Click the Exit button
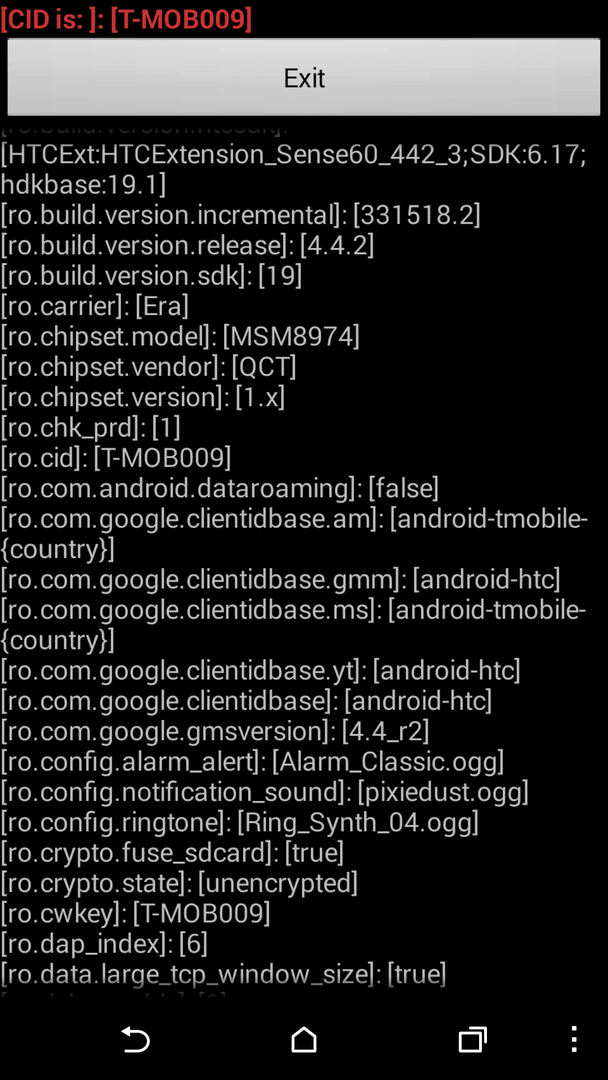 pyautogui.click(x=304, y=77)
